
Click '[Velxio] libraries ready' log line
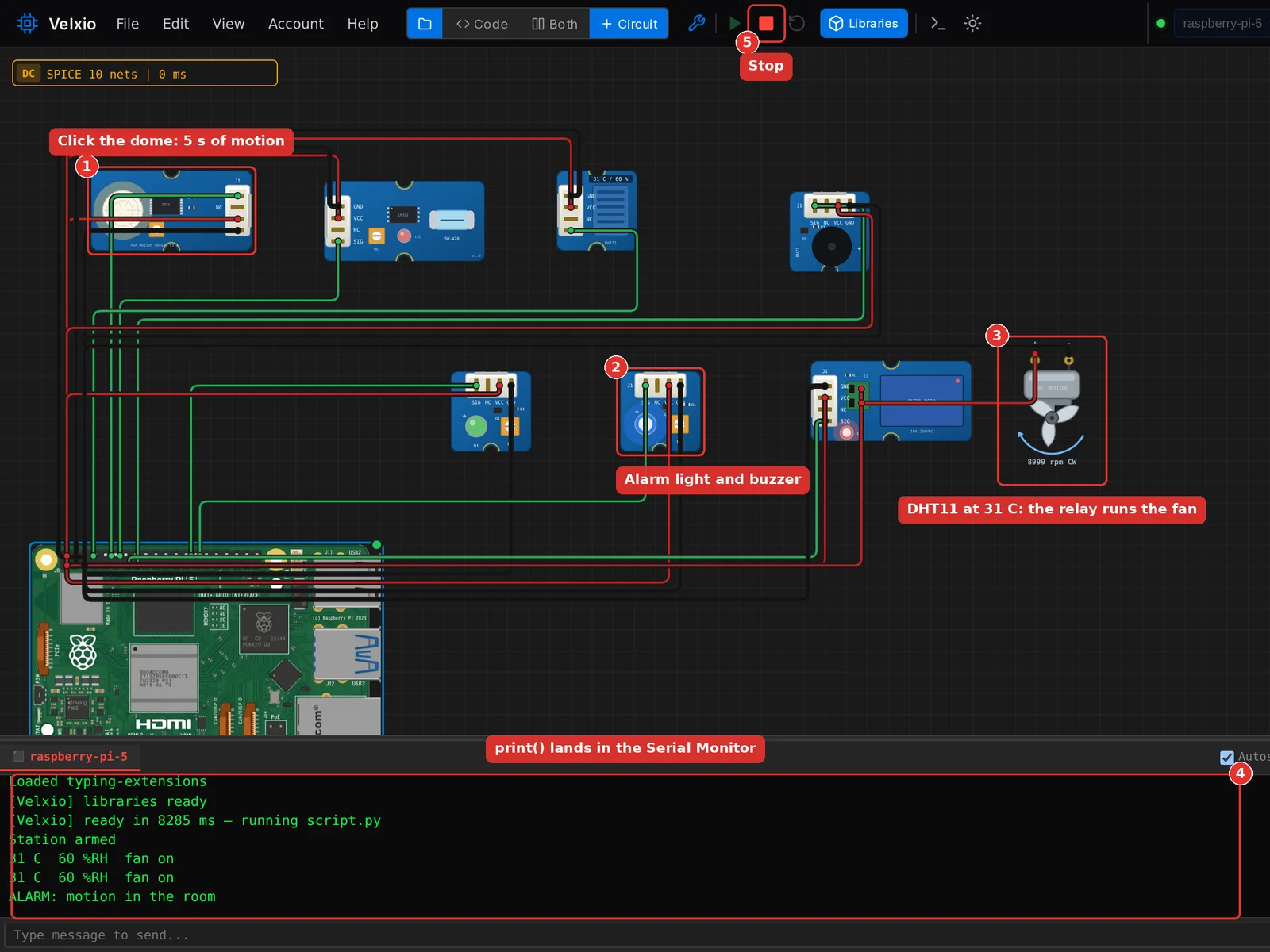(108, 801)
